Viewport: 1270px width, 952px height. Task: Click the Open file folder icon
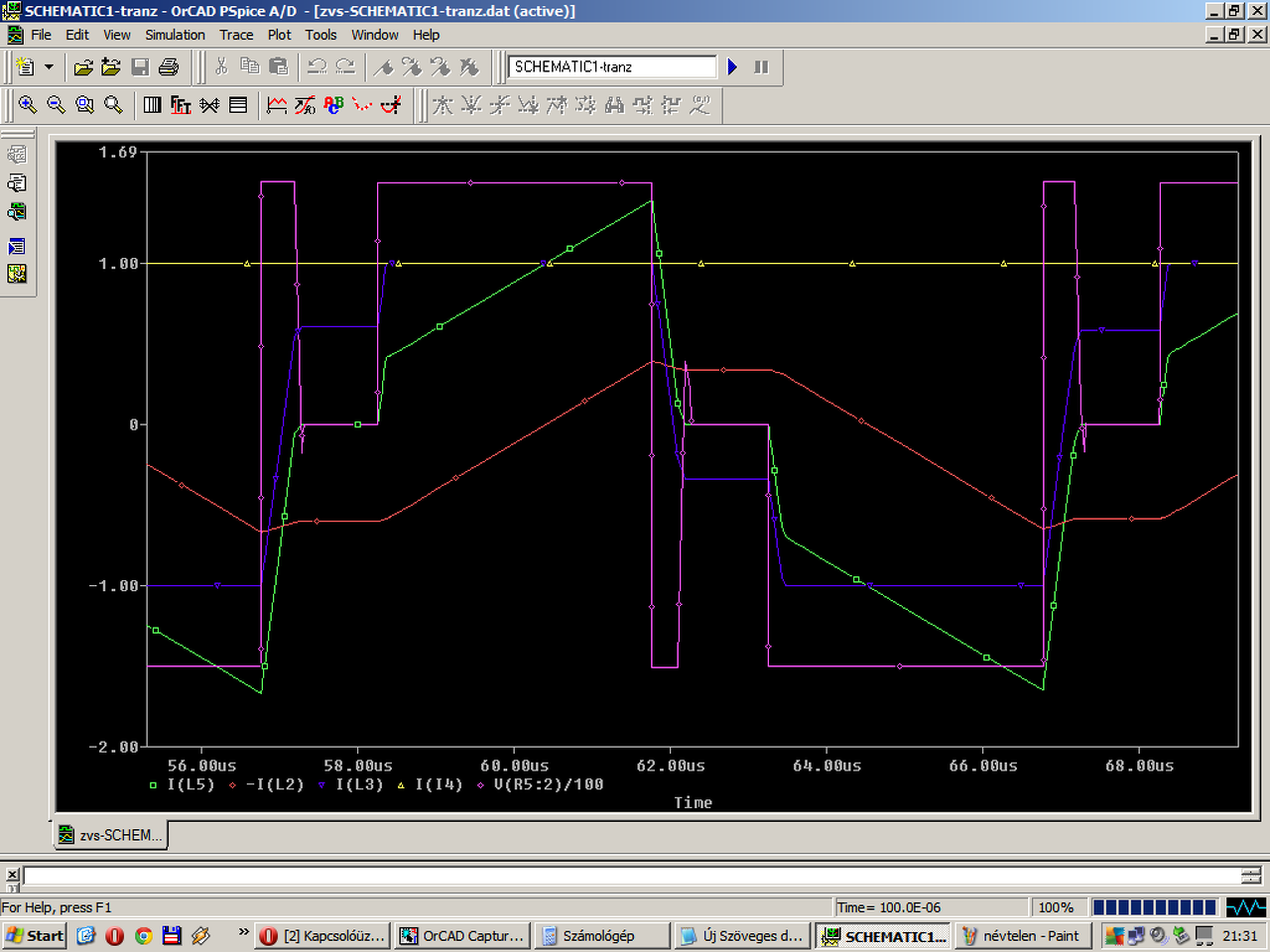click(83, 66)
